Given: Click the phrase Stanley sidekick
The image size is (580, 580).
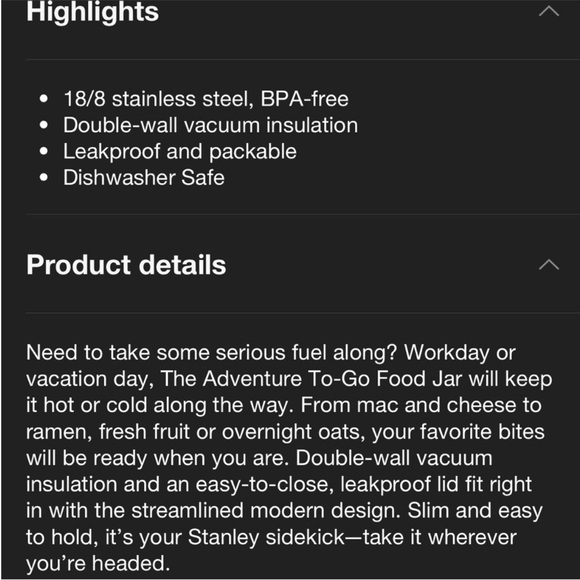Looking at the screenshot, I should (x=267, y=537).
